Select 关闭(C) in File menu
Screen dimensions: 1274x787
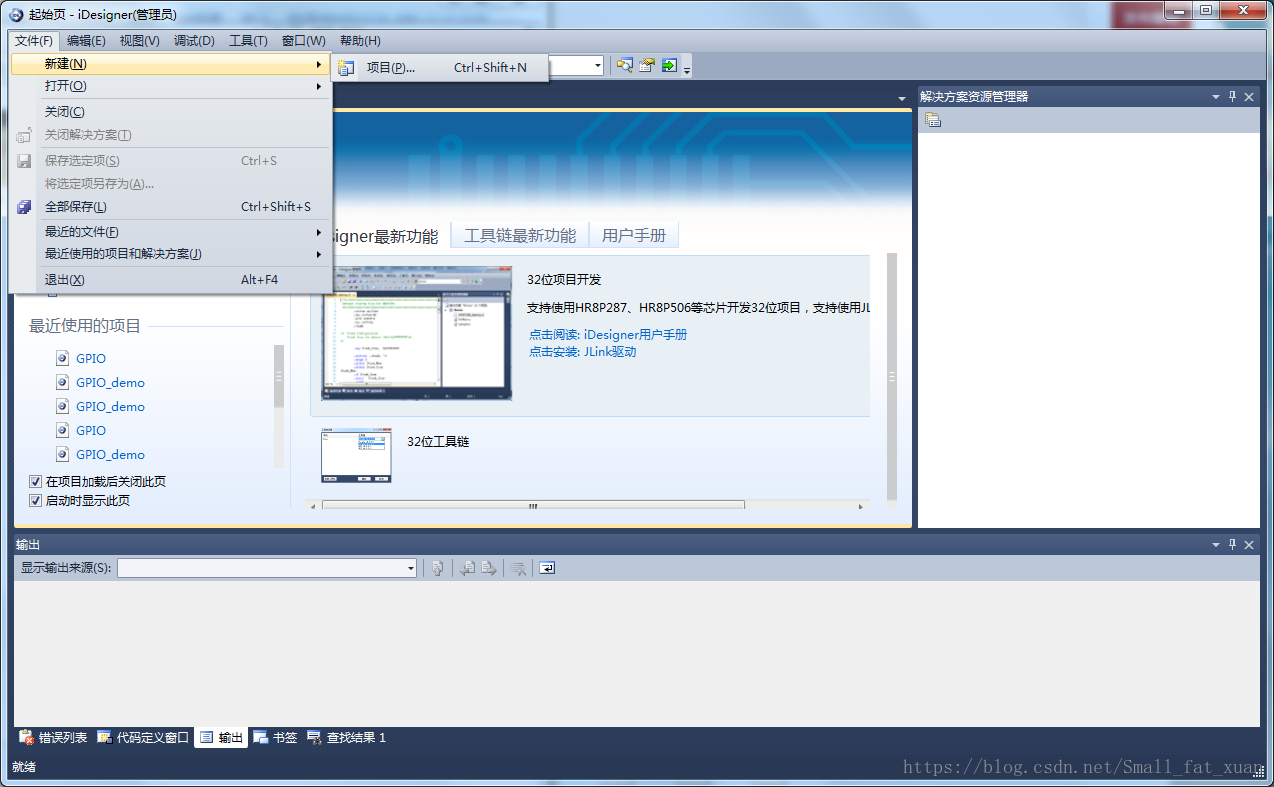[x=170, y=112]
